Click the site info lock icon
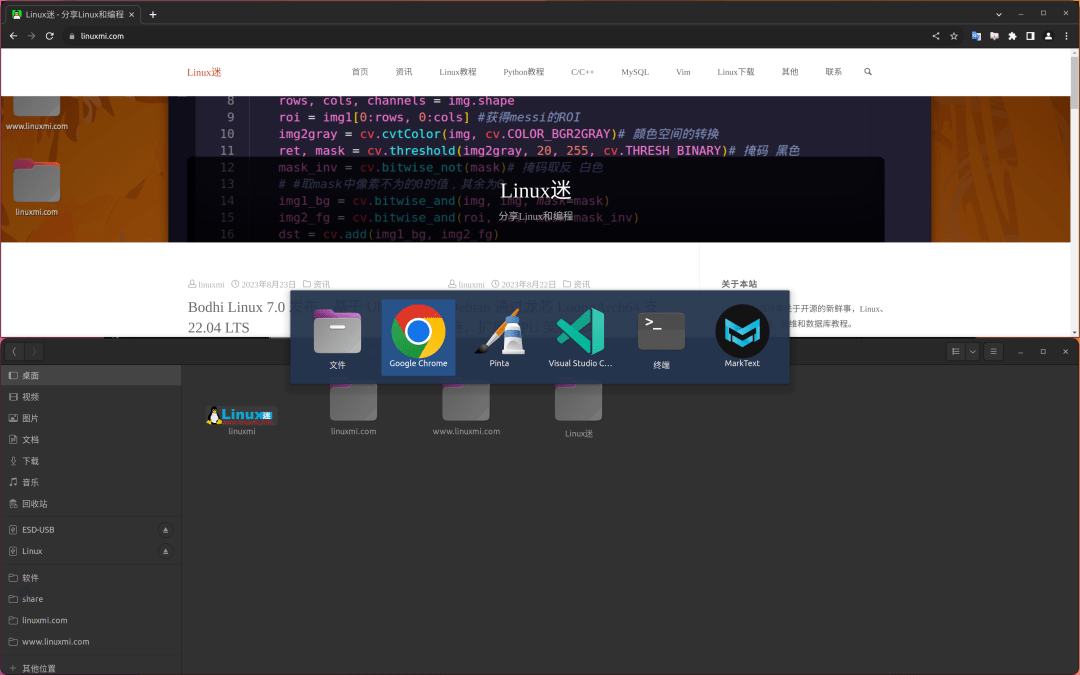The width and height of the screenshot is (1080, 675). point(72,36)
